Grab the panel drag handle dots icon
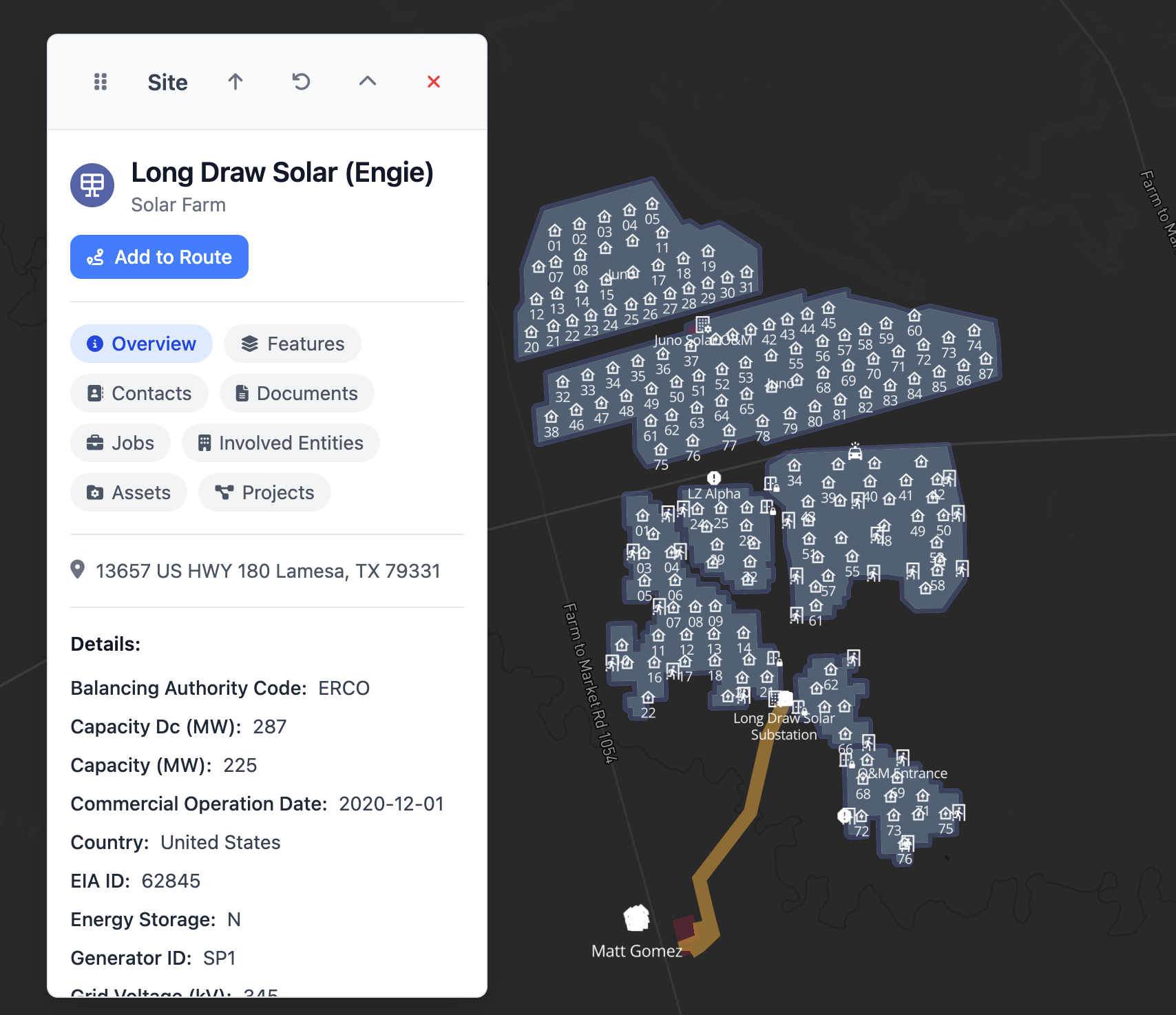Screen dimensions: 1176x1015 101,82
